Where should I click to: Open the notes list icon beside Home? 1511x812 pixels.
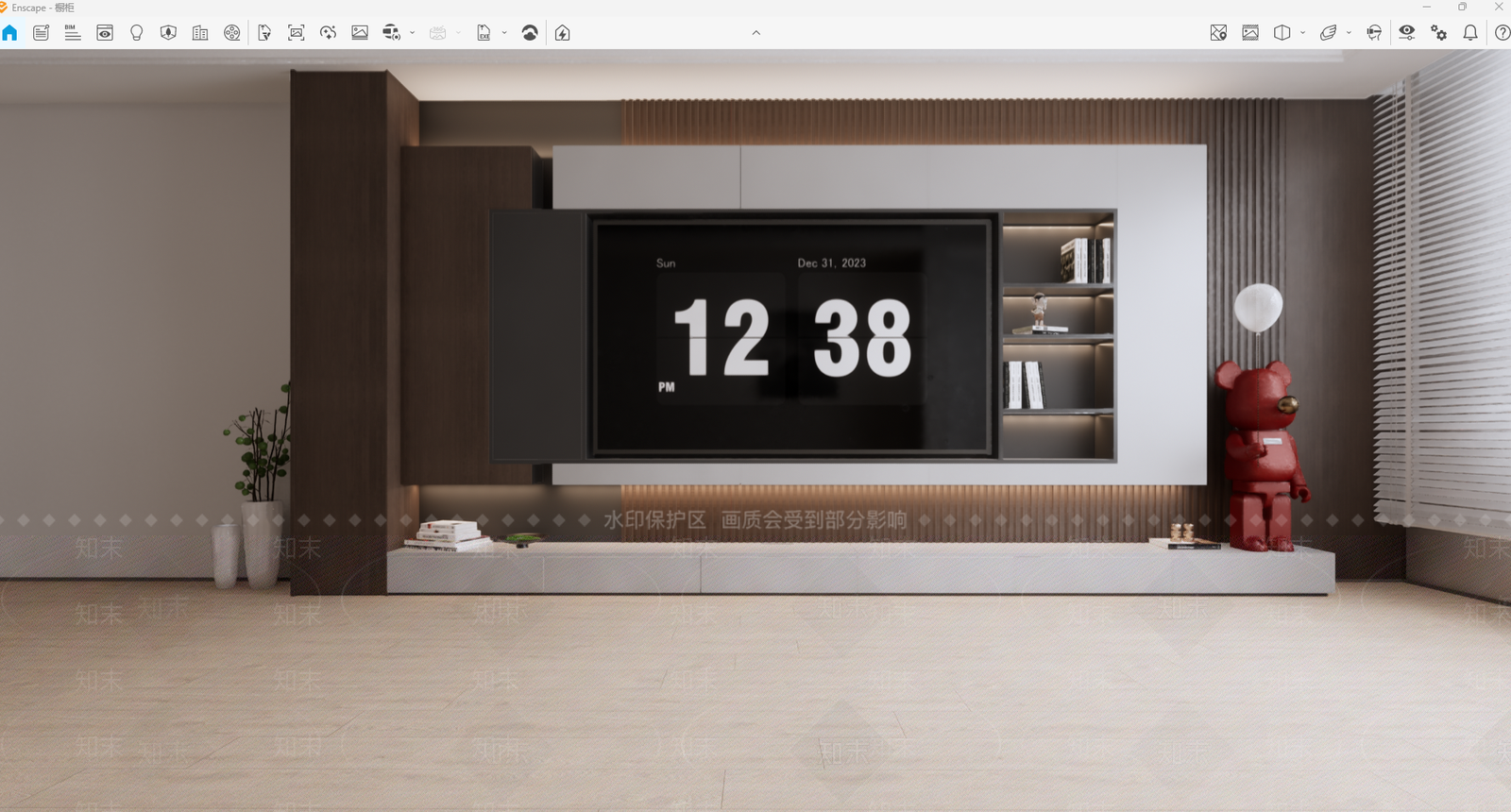41,33
